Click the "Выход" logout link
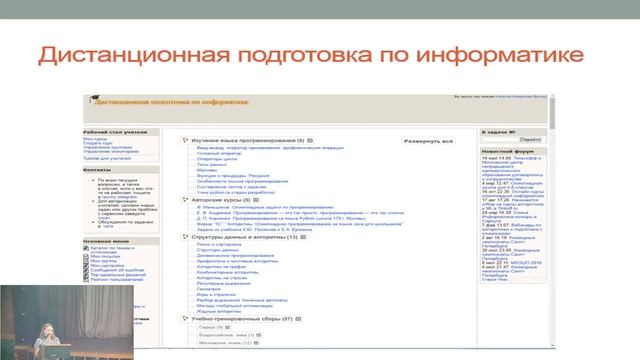 pyautogui.click(x=540, y=97)
